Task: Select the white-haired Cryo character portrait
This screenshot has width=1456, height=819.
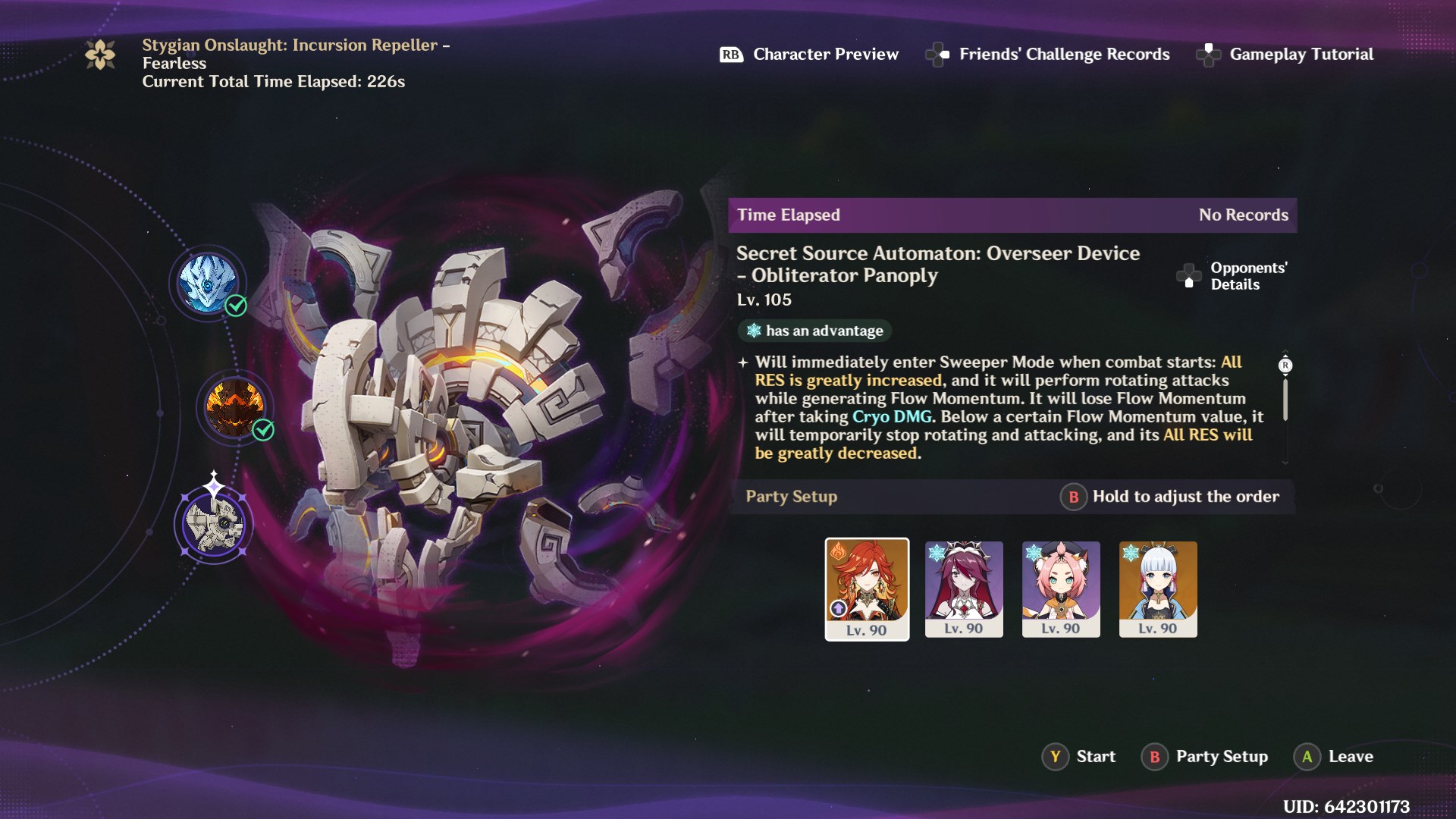Action: pyautogui.click(x=1158, y=589)
